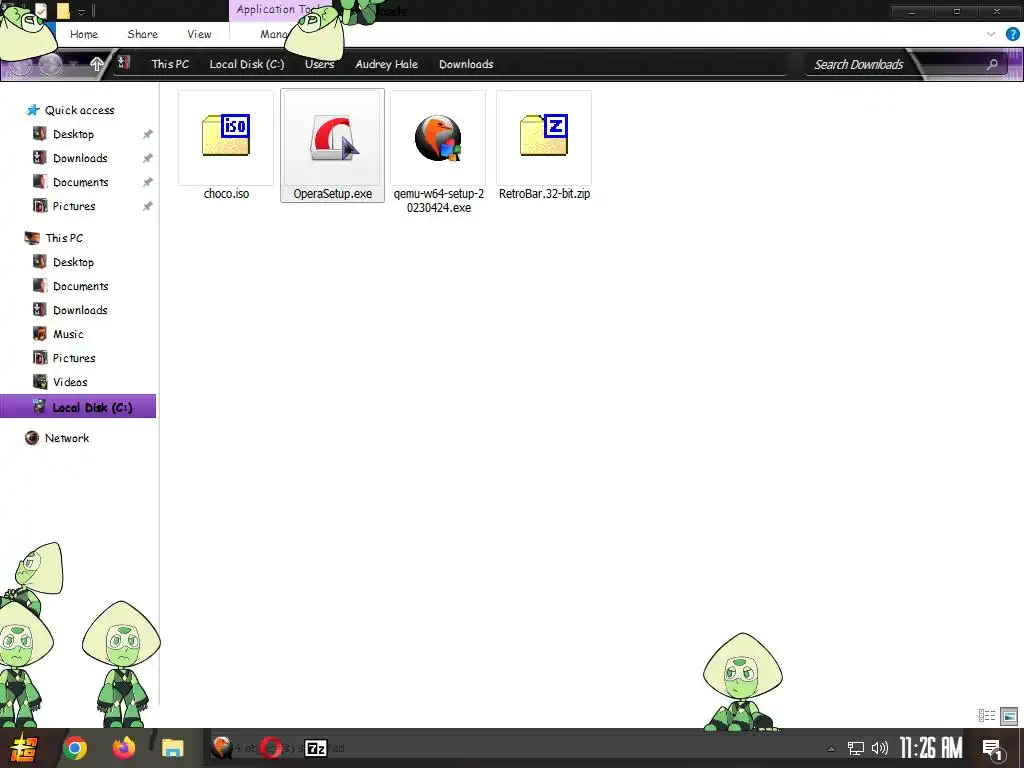1024x768 pixels.
Task: Click the 11:26 AM clock
Action: (x=931, y=748)
